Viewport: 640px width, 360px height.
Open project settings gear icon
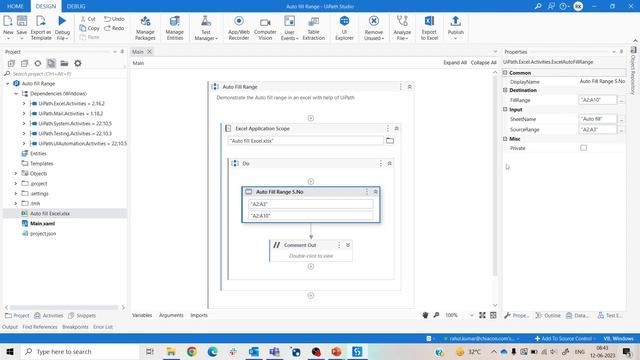[x=78, y=63]
